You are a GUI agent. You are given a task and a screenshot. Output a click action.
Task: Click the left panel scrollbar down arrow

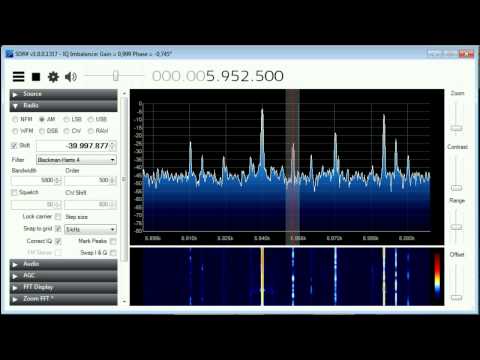(x=124, y=301)
